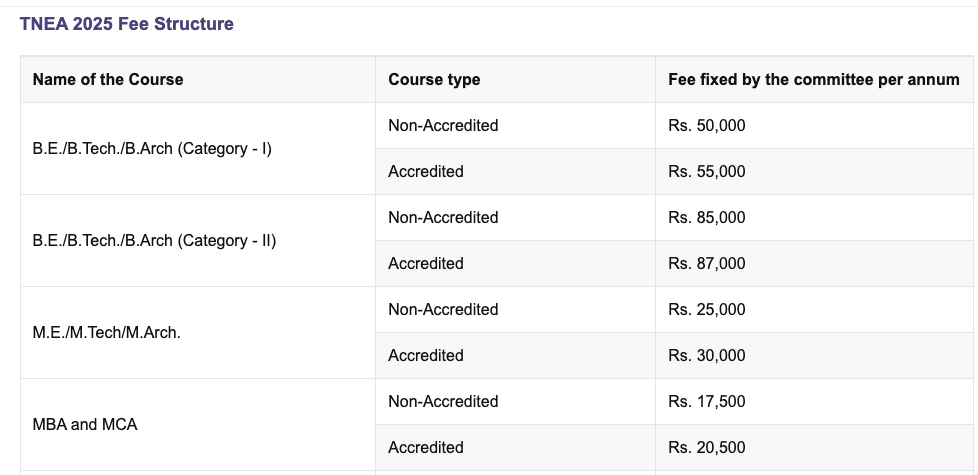The height and width of the screenshot is (475, 978).
Task: Click the Rs. 17,500 fee cell
Action: coord(707,402)
